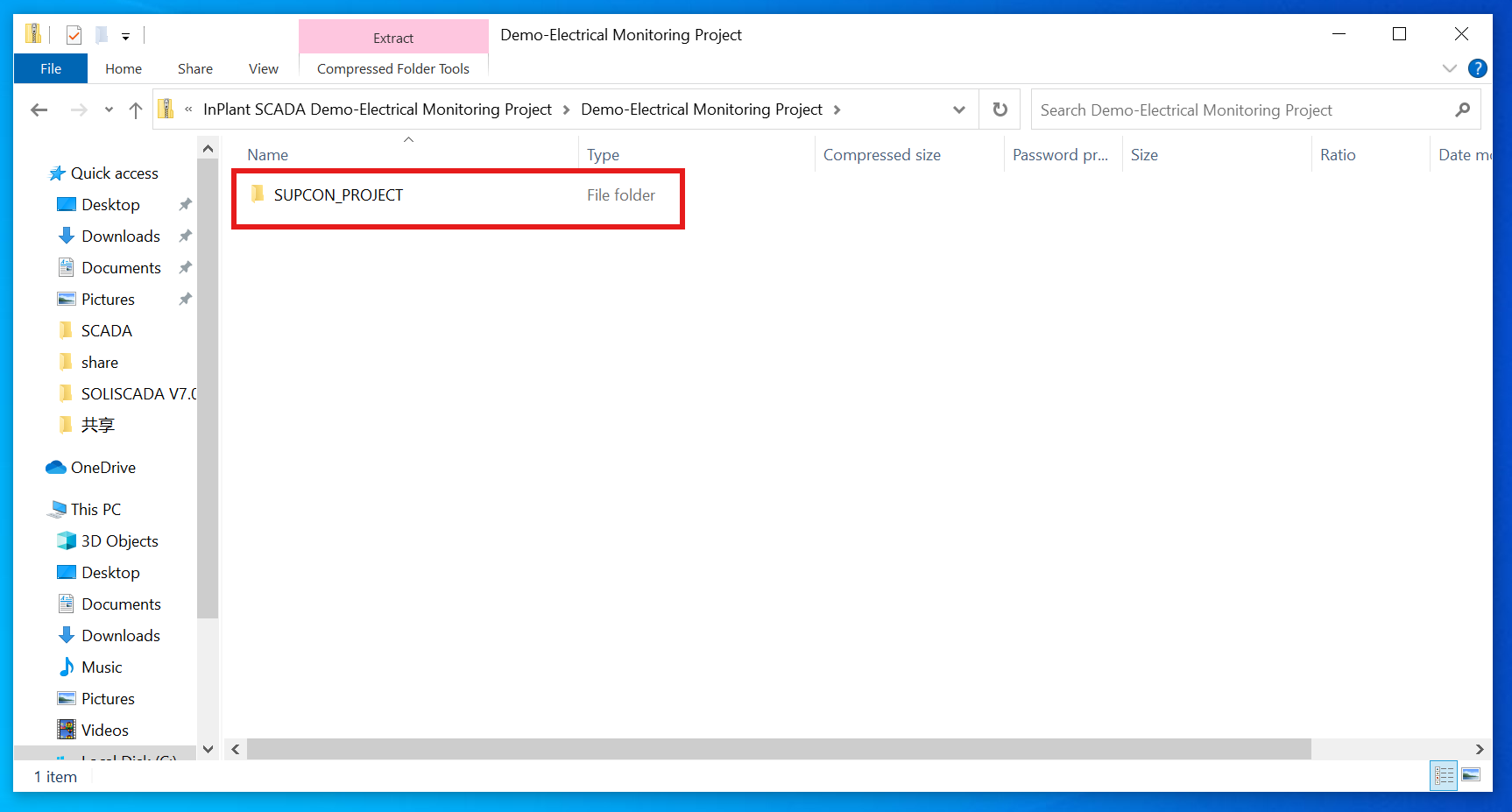Click the SUPCON_PROJECT folder icon
1512x812 pixels.
258,194
